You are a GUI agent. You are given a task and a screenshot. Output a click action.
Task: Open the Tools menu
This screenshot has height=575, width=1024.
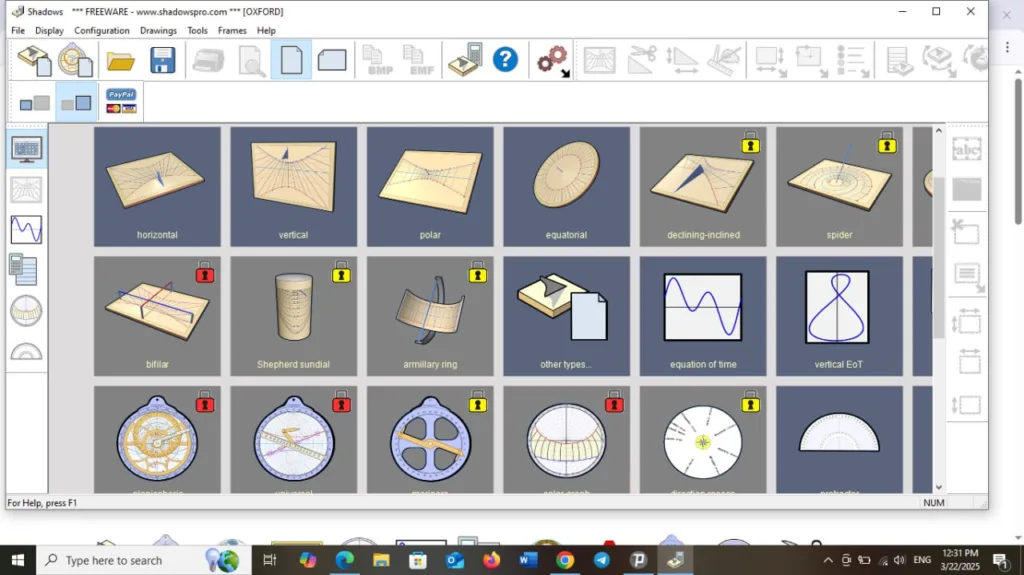tap(197, 31)
